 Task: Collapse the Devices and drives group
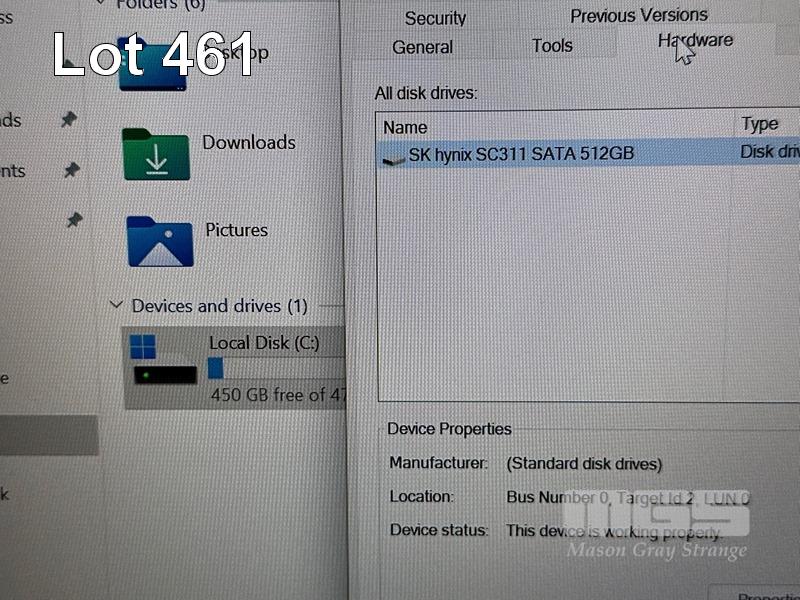117,305
